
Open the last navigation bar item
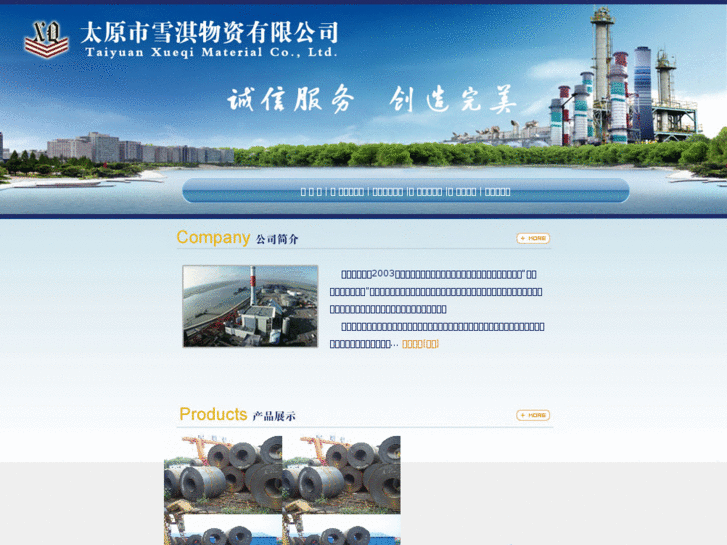point(497,192)
